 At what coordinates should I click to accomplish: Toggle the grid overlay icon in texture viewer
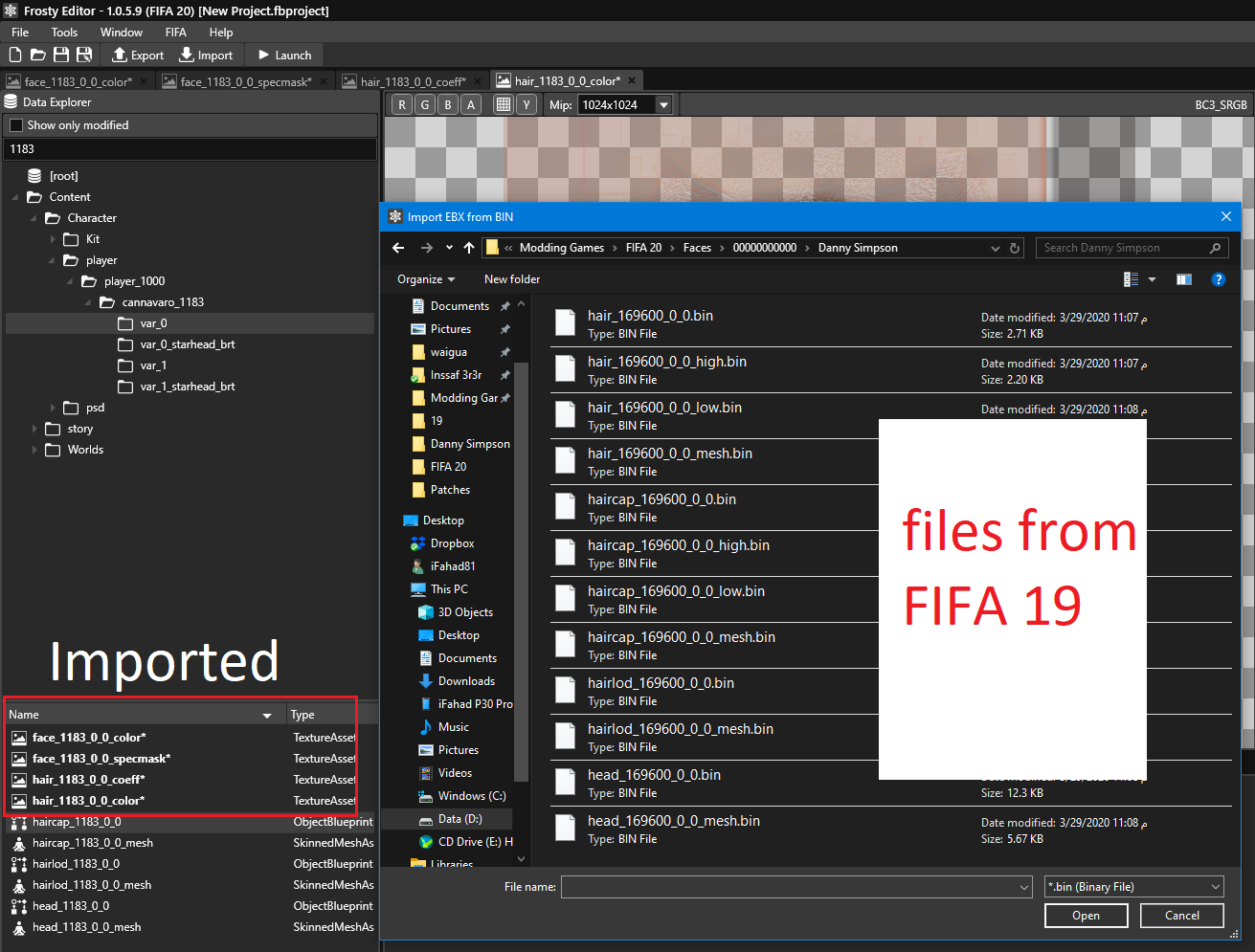tap(504, 104)
